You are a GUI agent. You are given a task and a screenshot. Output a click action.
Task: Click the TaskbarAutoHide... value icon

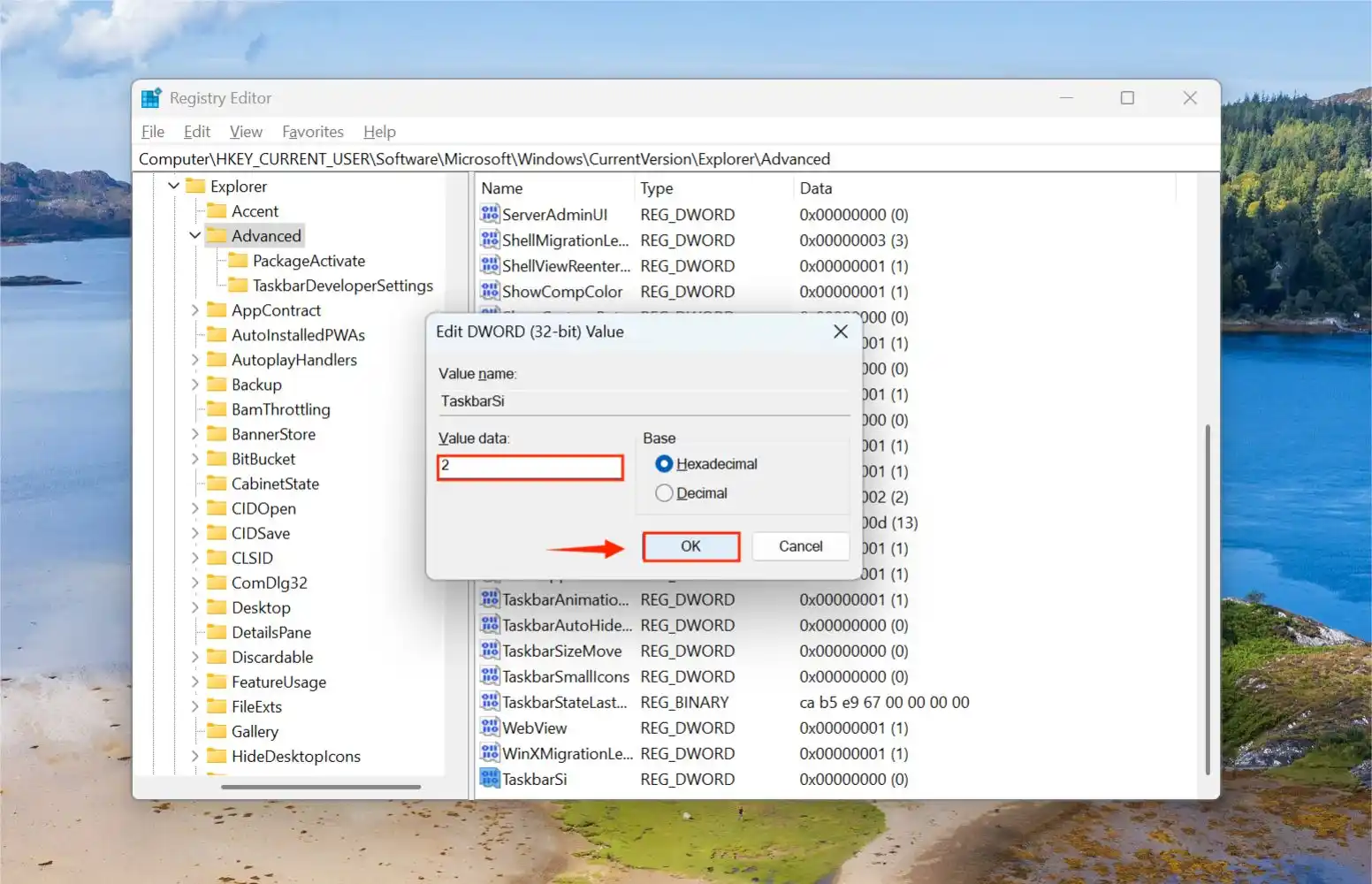[x=490, y=624]
